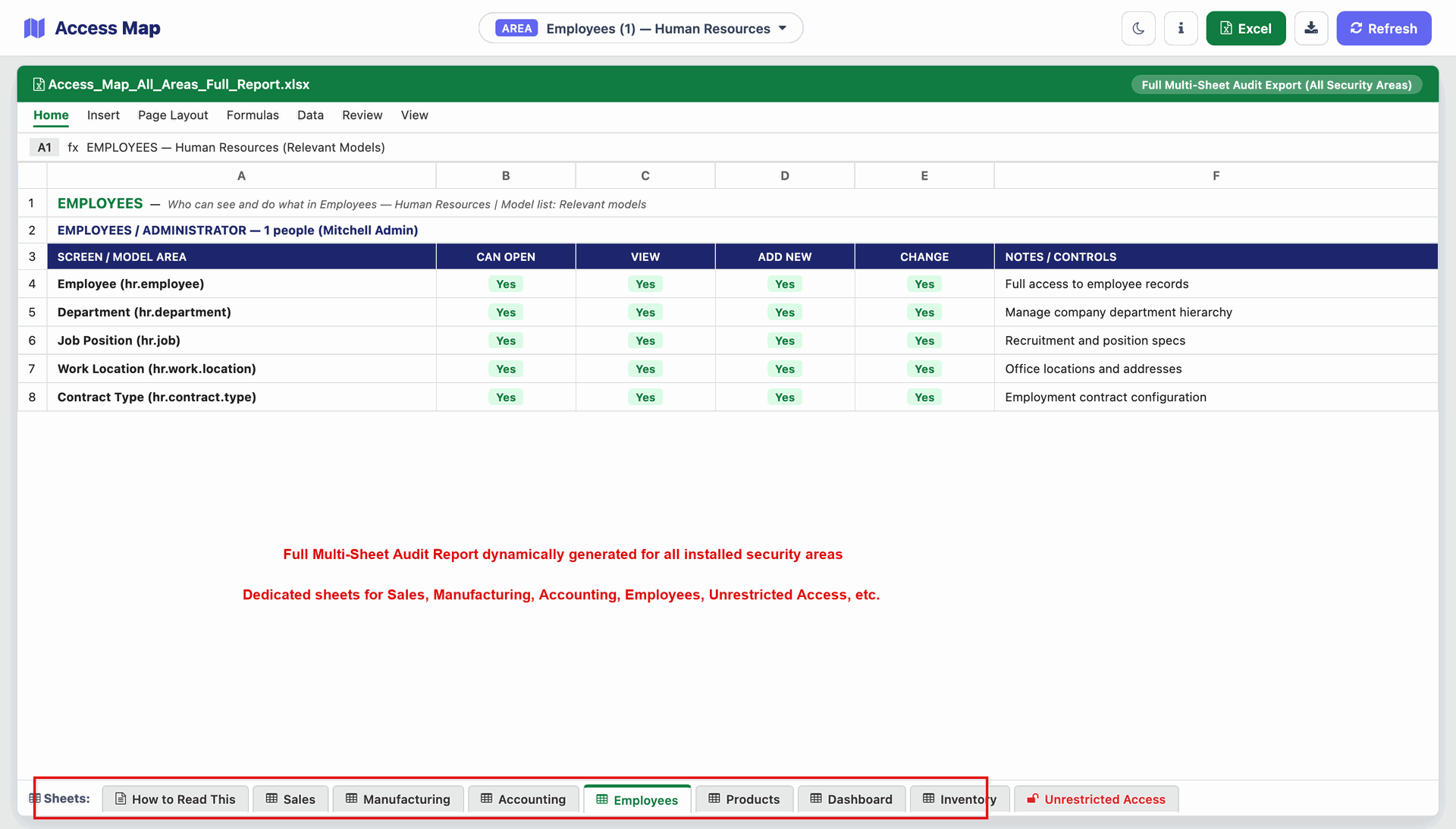Open the Review ribbon tab
Screen dimensions: 1456x829
[362, 115]
